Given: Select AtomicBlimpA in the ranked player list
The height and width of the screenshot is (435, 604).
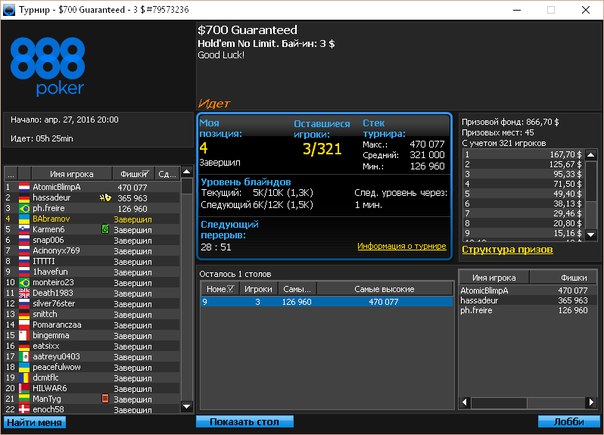Looking at the screenshot, I should pyautogui.click(x=92, y=187).
